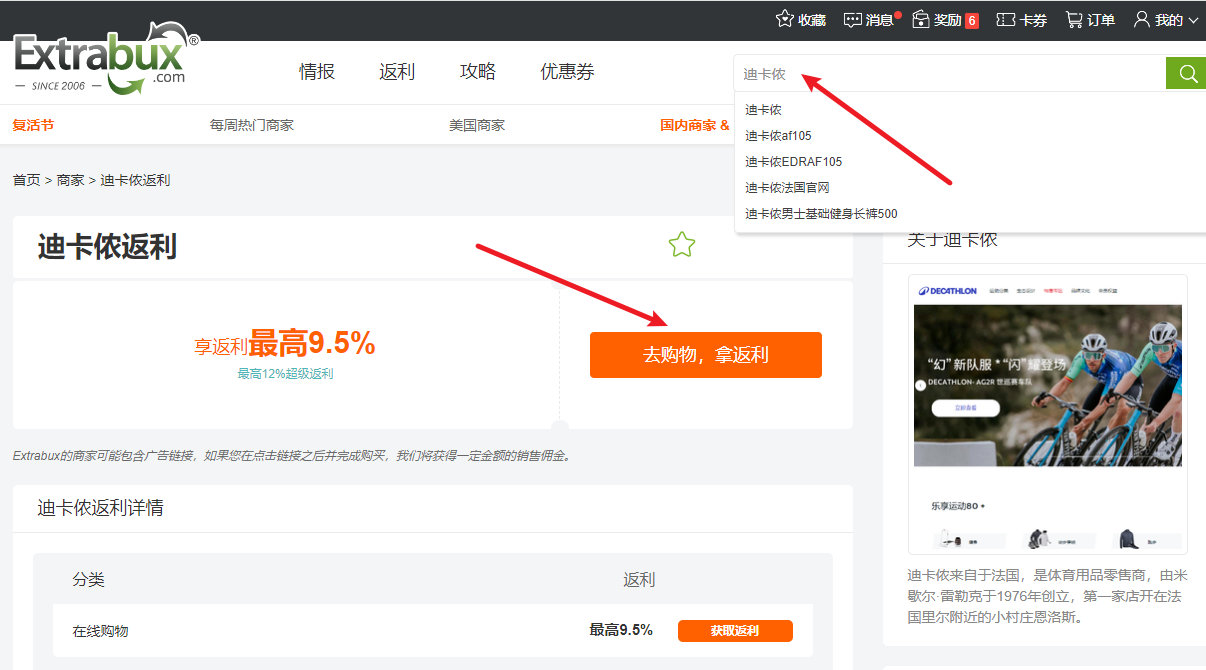Screen dimensions: 1206x670
Task: Switch to the 优惠券 section
Action: [x=567, y=72]
